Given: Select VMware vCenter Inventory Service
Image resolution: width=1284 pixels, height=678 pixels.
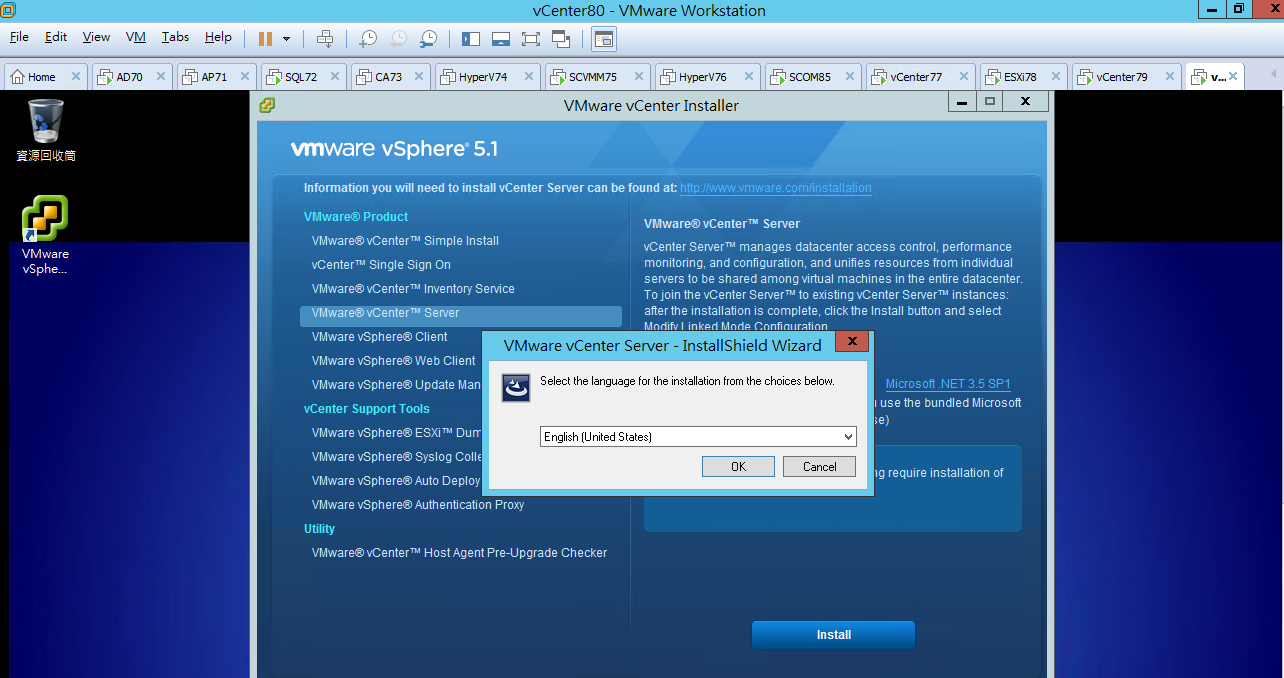Looking at the screenshot, I should tap(413, 289).
